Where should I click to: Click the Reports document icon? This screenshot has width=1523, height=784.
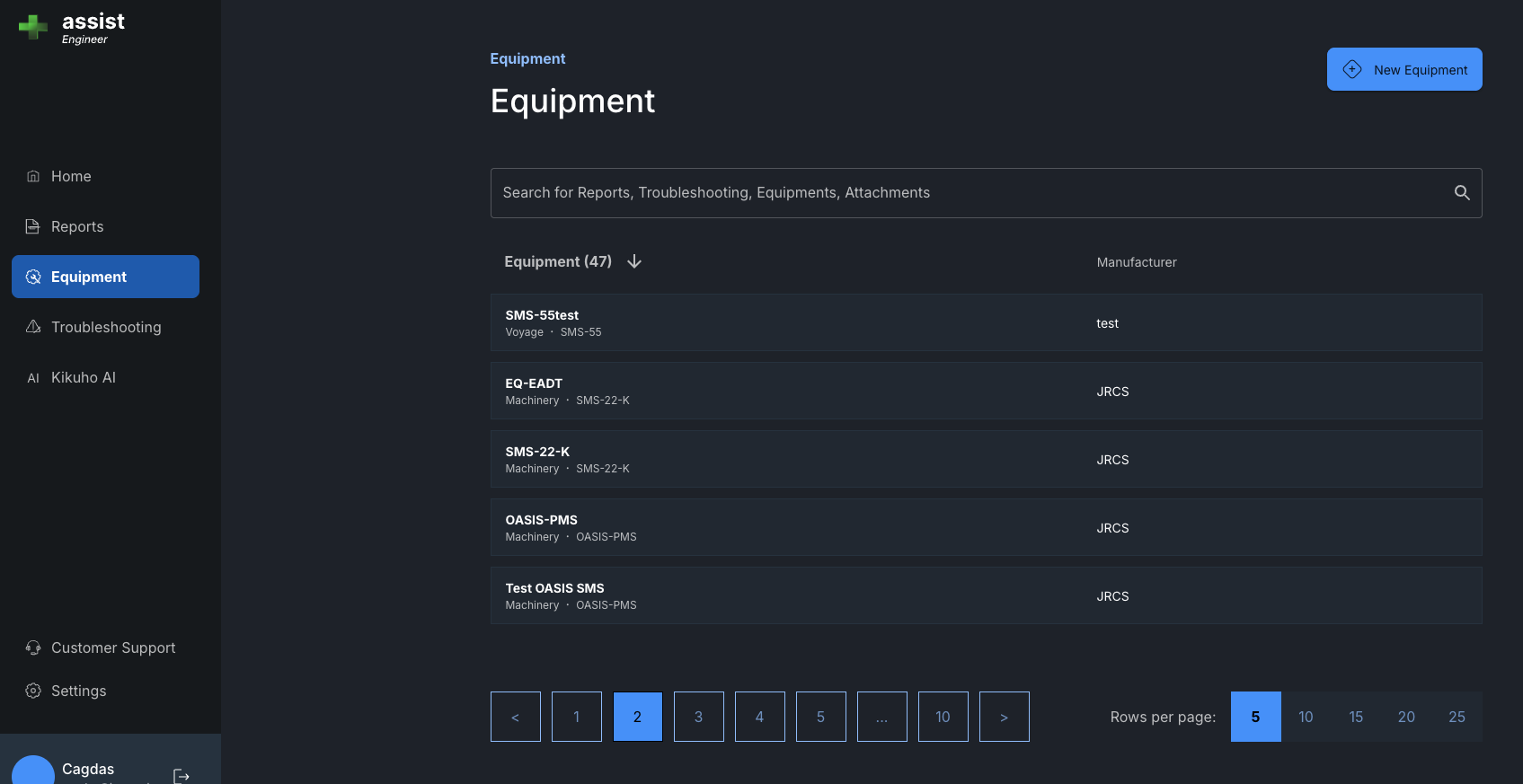(x=33, y=226)
